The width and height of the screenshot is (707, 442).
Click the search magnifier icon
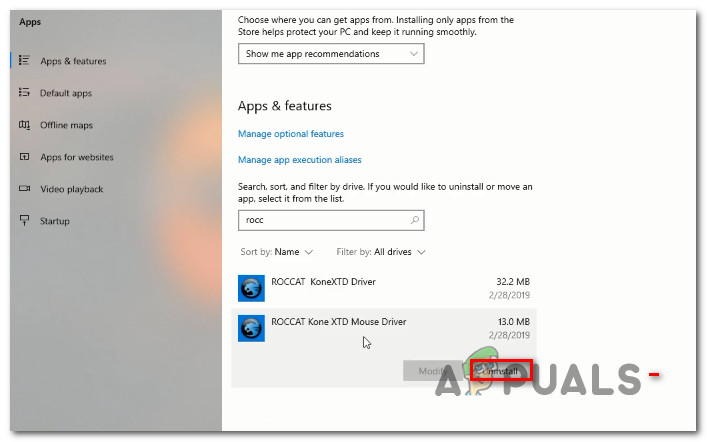[414, 220]
